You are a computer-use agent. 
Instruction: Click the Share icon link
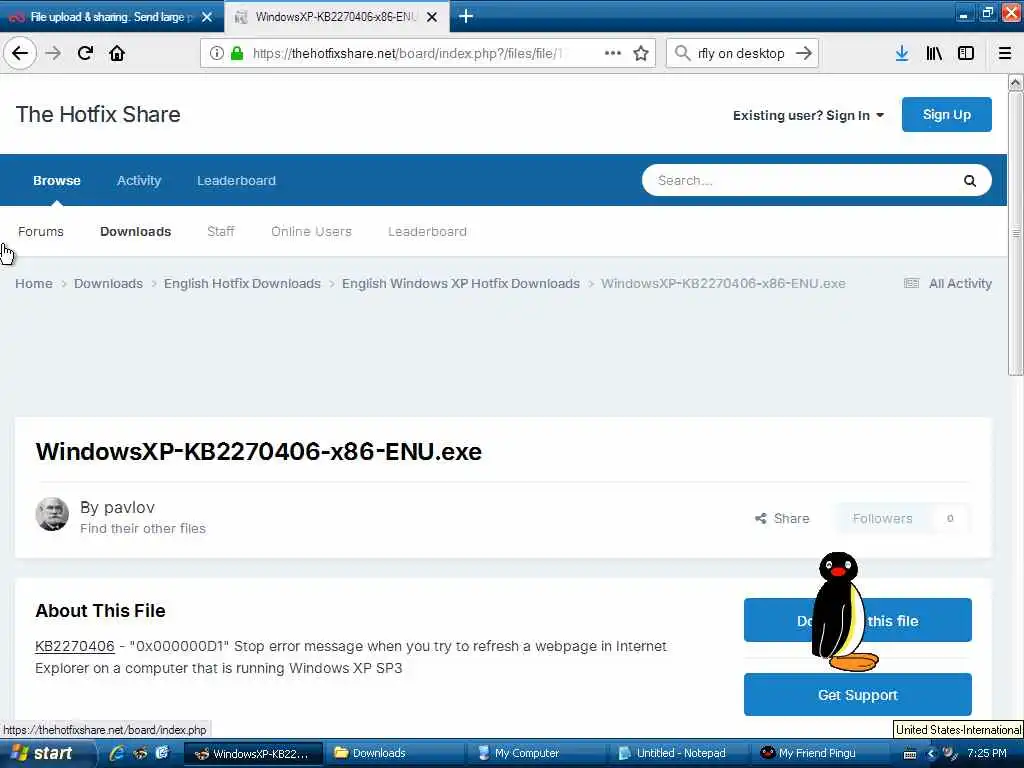pyautogui.click(x=782, y=519)
